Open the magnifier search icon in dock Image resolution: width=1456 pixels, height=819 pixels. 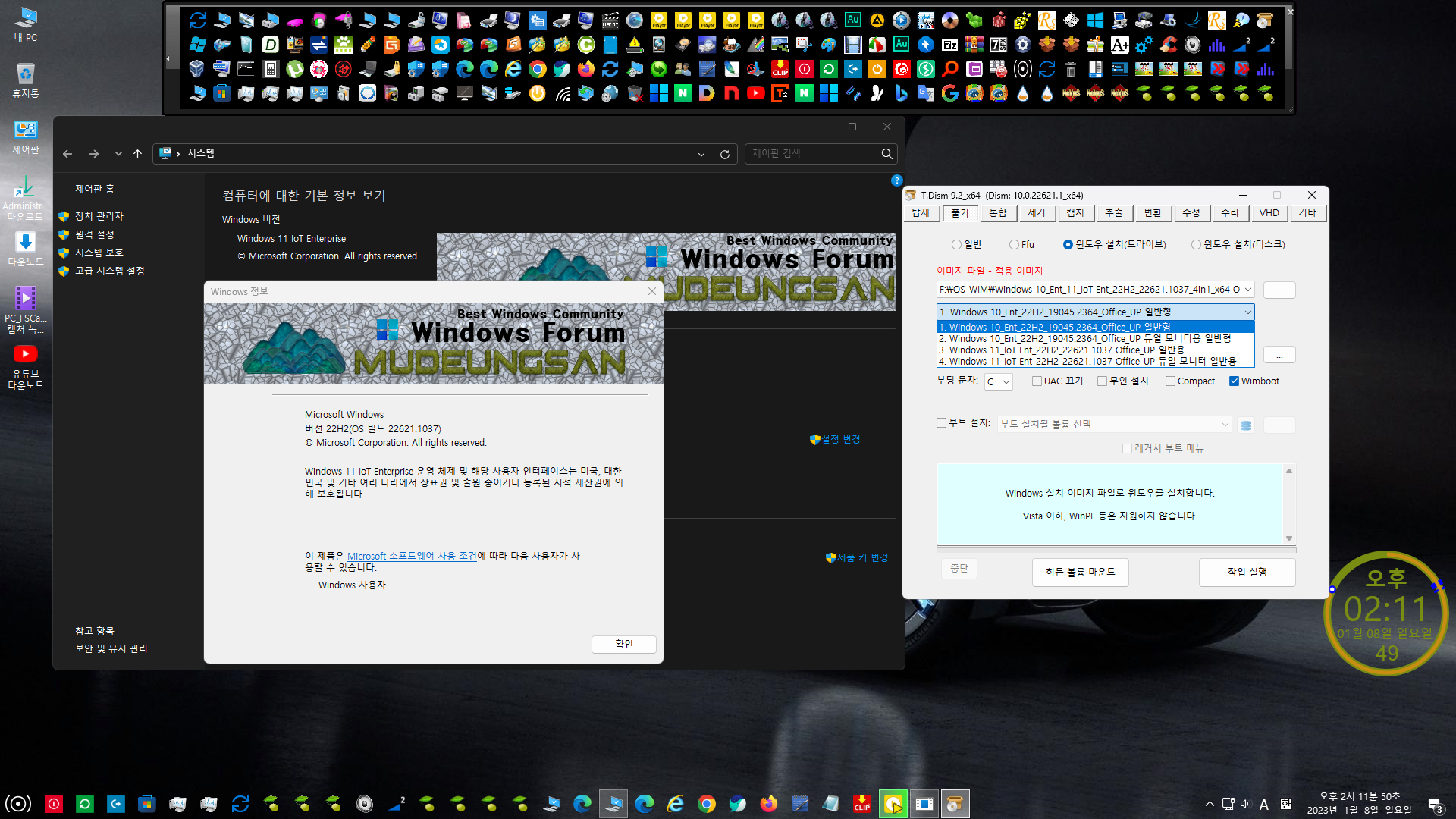pos(950,69)
